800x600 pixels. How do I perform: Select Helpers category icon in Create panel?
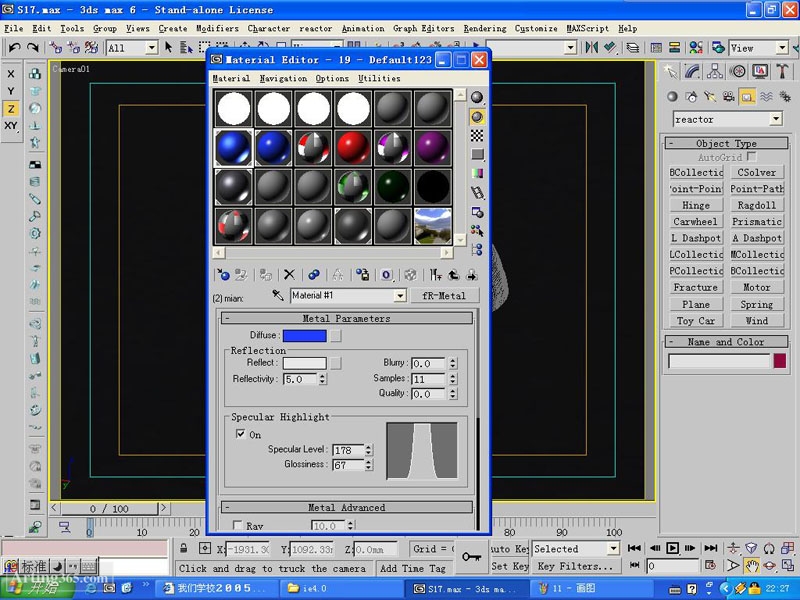747,96
